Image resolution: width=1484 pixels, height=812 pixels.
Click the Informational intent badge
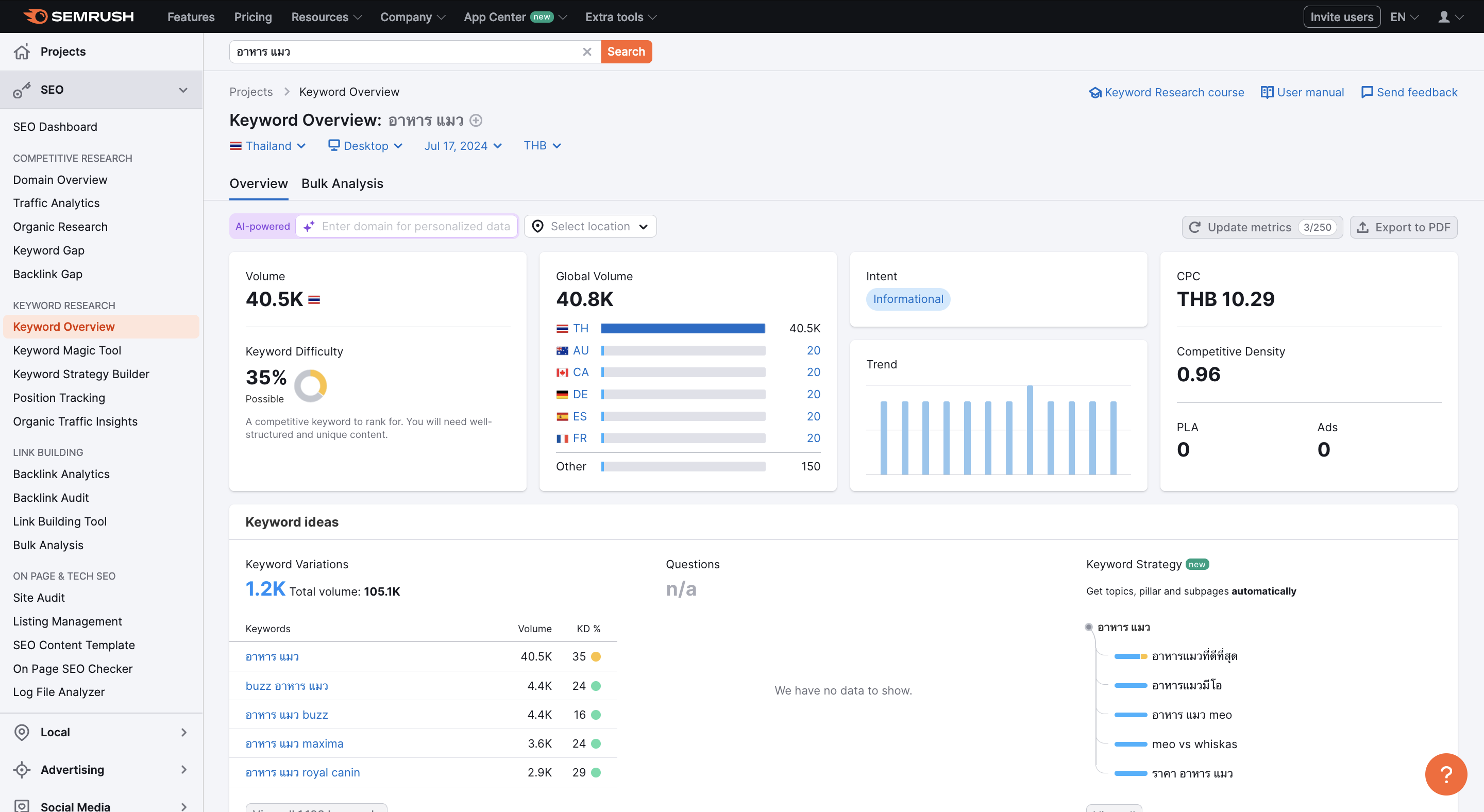[908, 299]
